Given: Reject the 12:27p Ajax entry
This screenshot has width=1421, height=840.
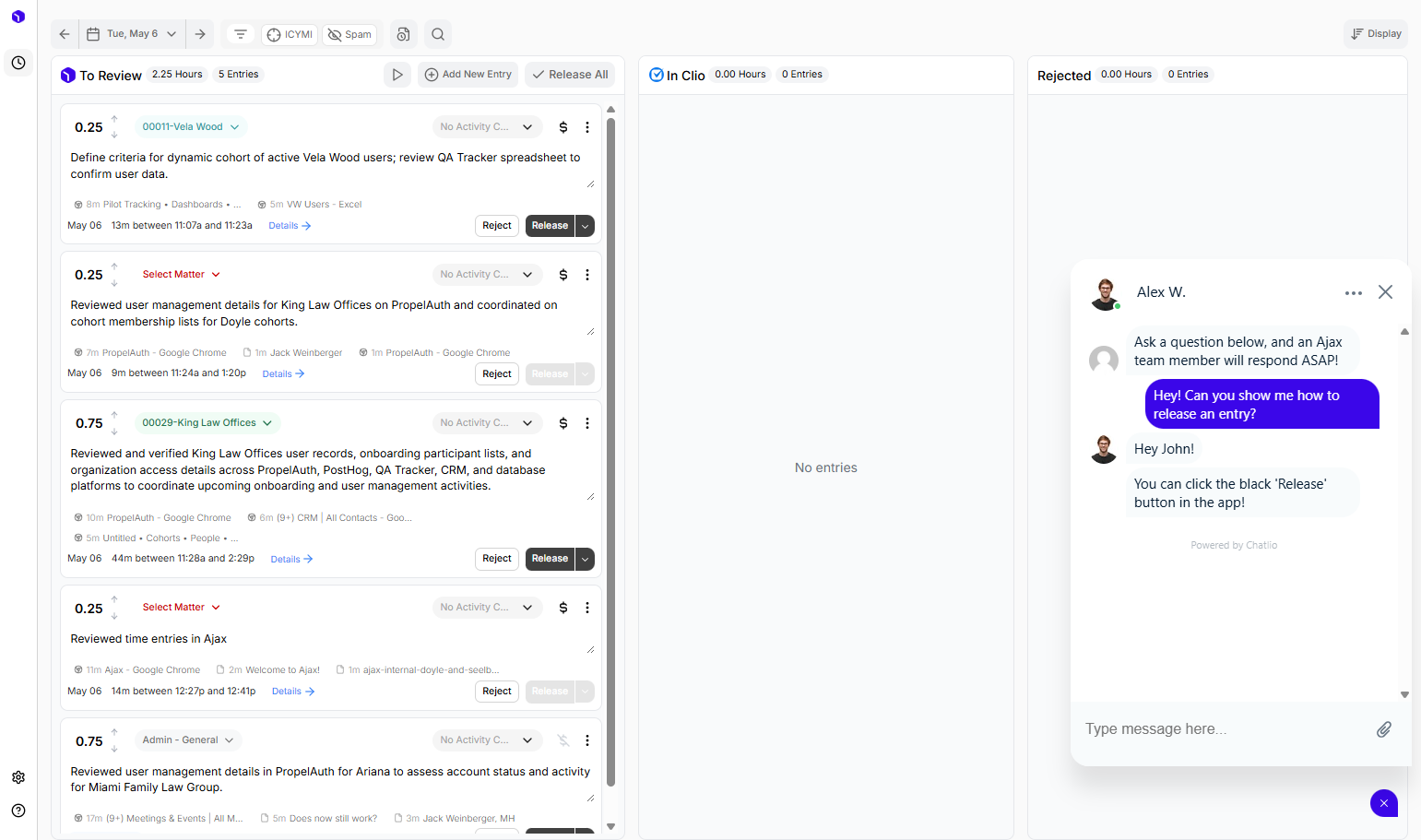Looking at the screenshot, I should tap(497, 692).
